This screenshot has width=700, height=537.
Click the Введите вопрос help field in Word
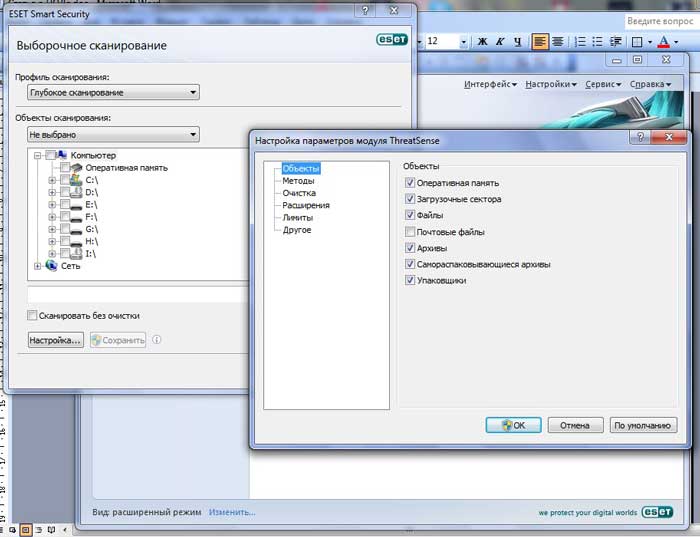(x=661, y=21)
